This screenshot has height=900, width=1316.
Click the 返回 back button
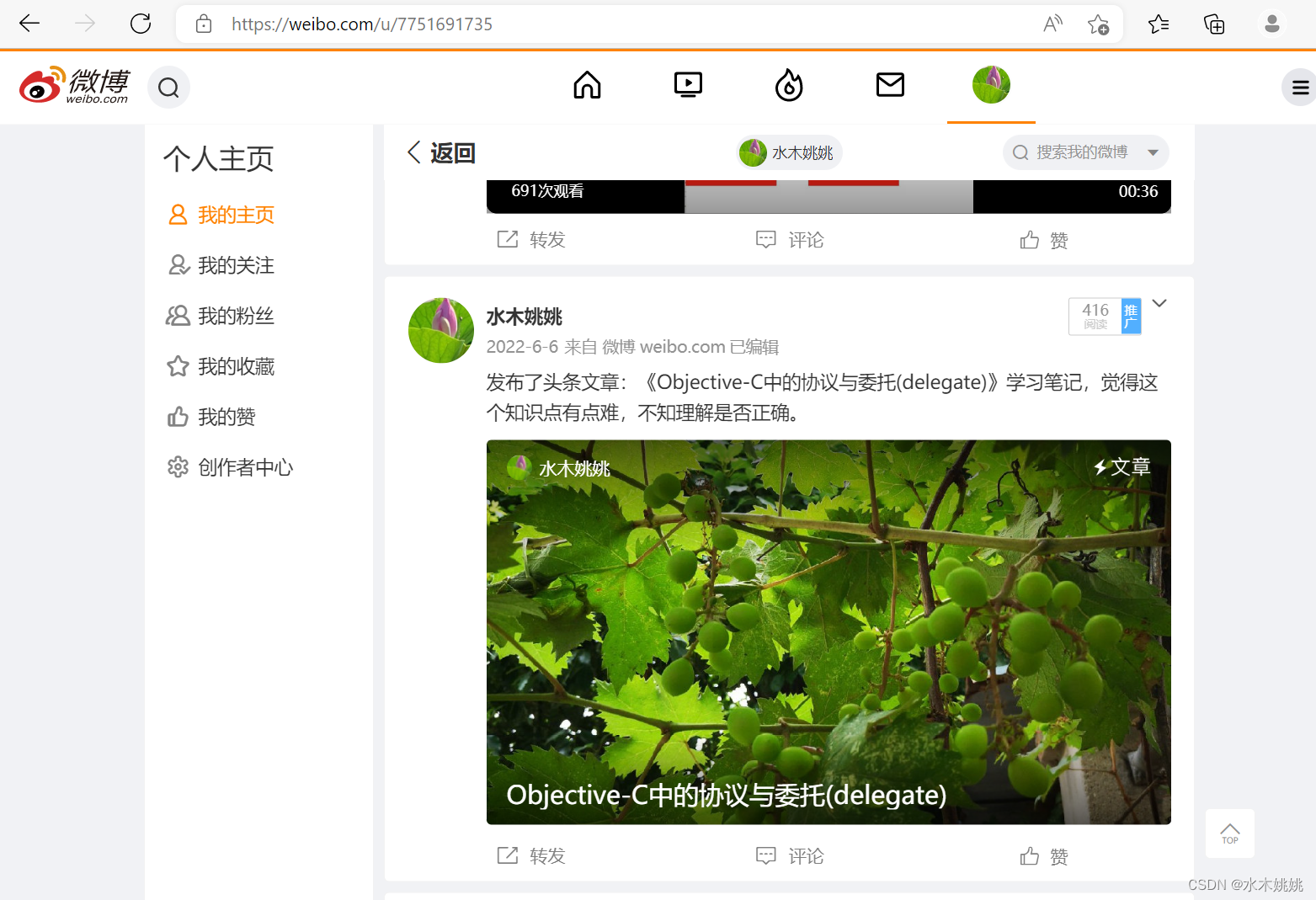441,152
